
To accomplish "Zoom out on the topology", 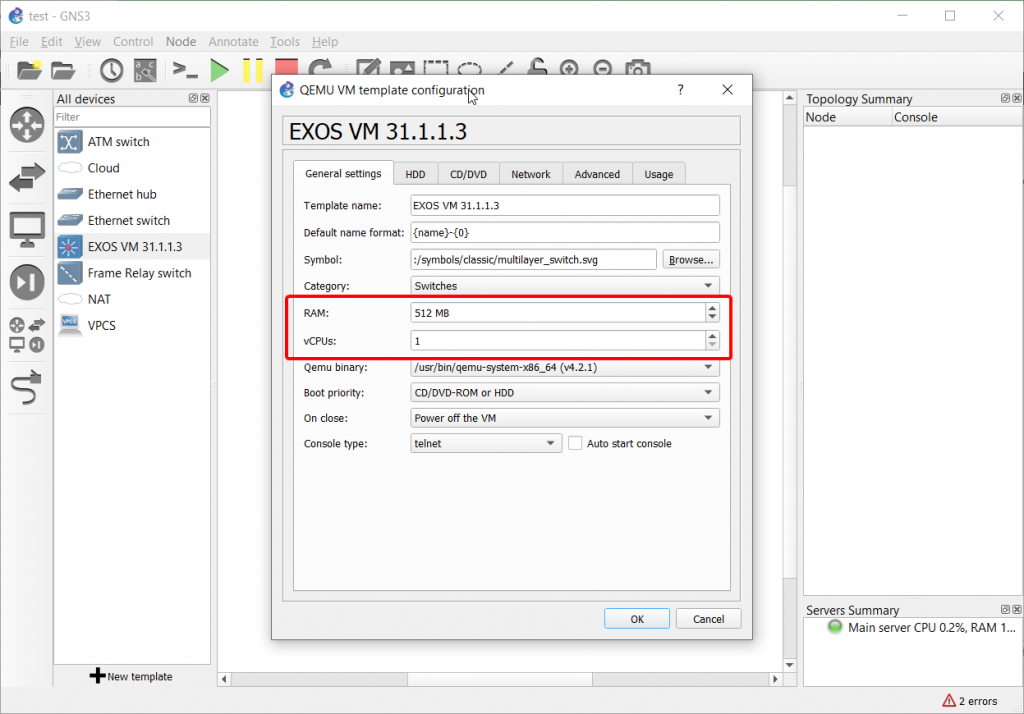I will 603,68.
